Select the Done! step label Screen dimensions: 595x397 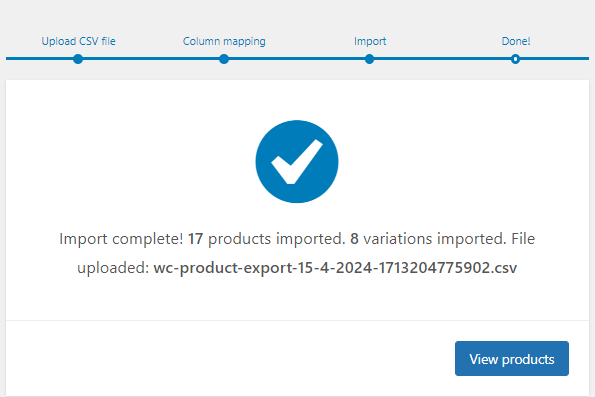(x=516, y=41)
